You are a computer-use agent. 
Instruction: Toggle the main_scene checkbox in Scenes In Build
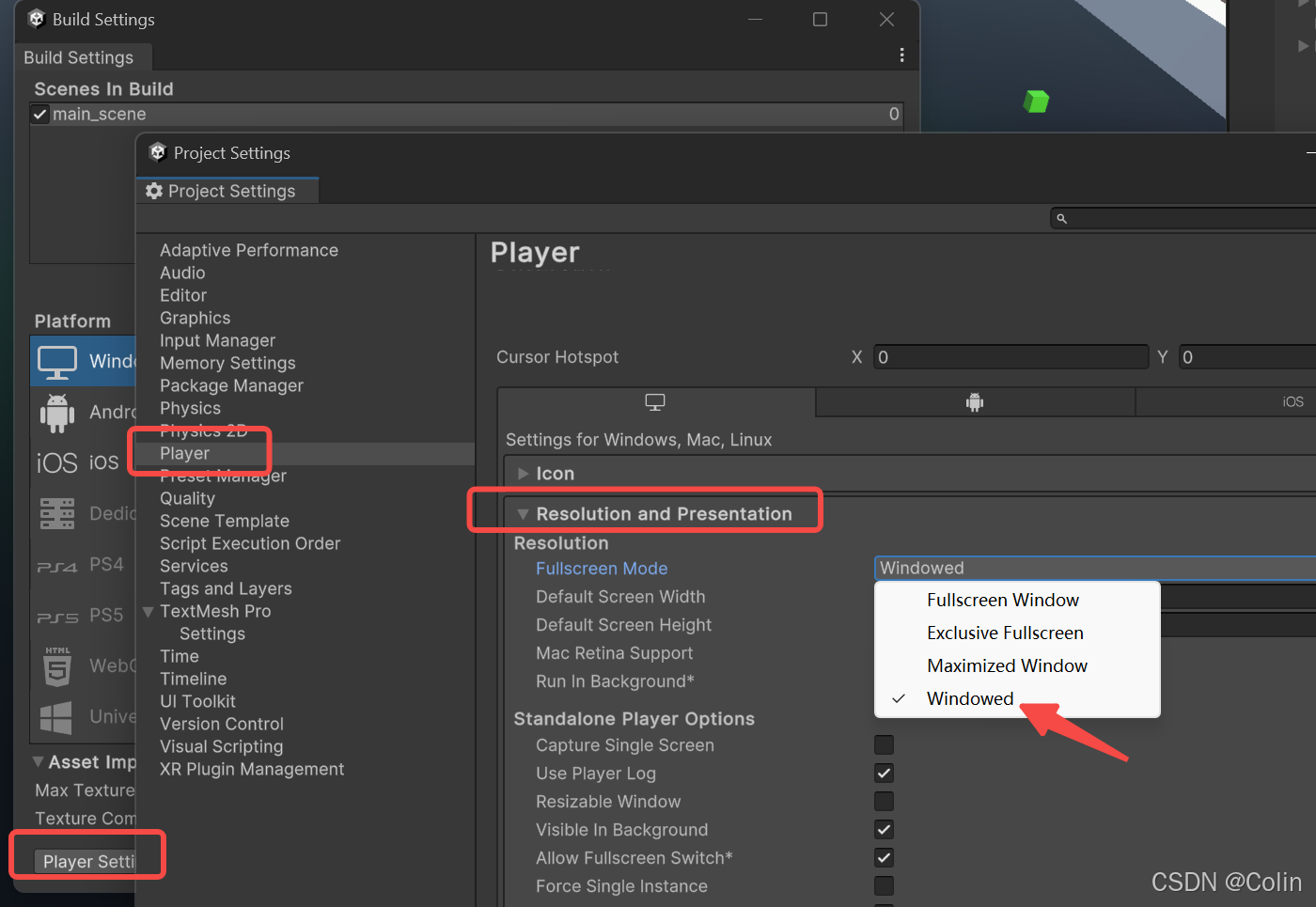pos(40,115)
